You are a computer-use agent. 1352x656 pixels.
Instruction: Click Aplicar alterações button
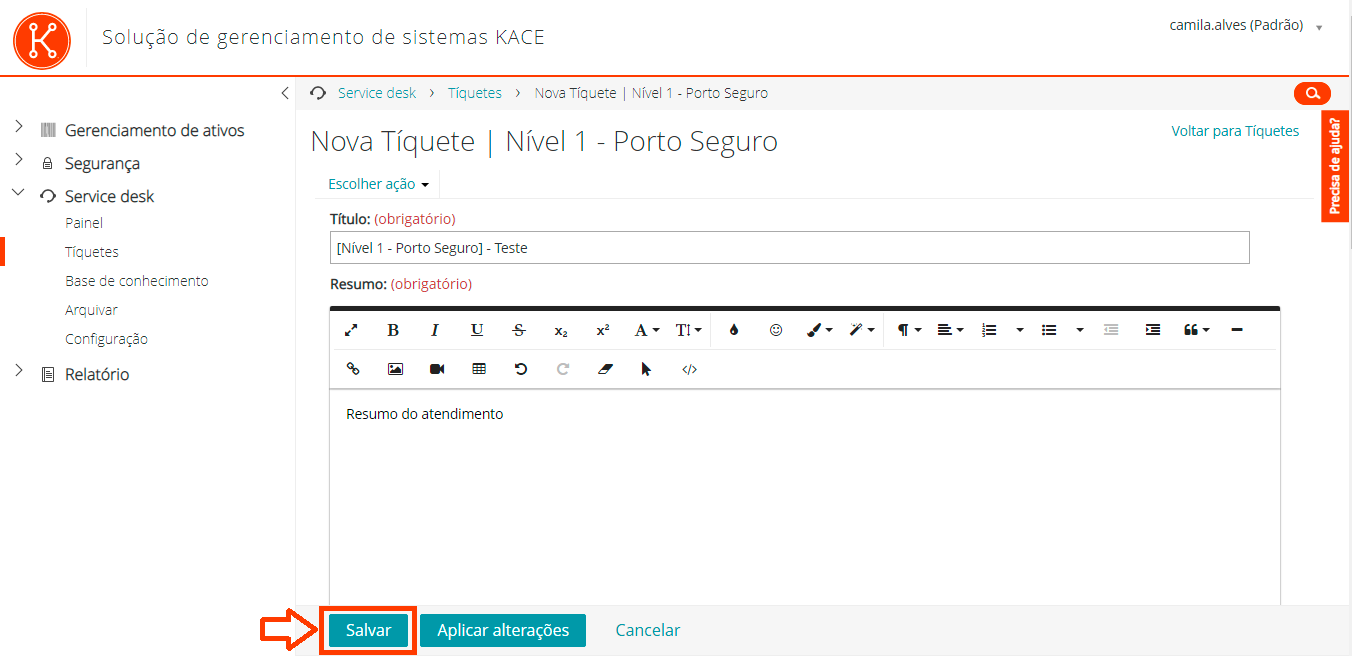[503, 630]
